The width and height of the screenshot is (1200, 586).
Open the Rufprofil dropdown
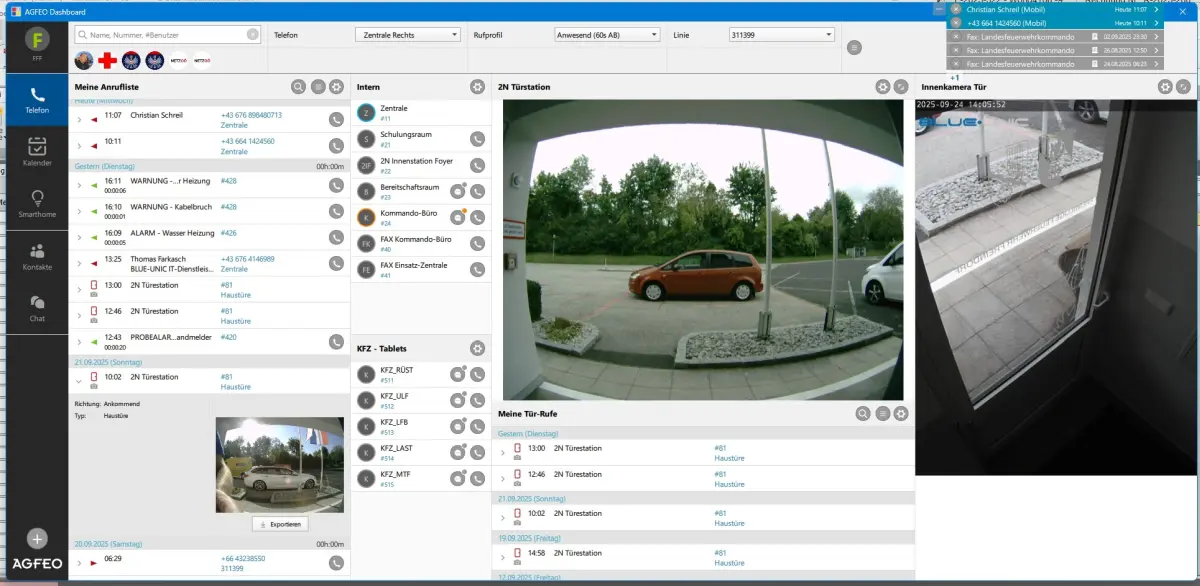[607, 35]
